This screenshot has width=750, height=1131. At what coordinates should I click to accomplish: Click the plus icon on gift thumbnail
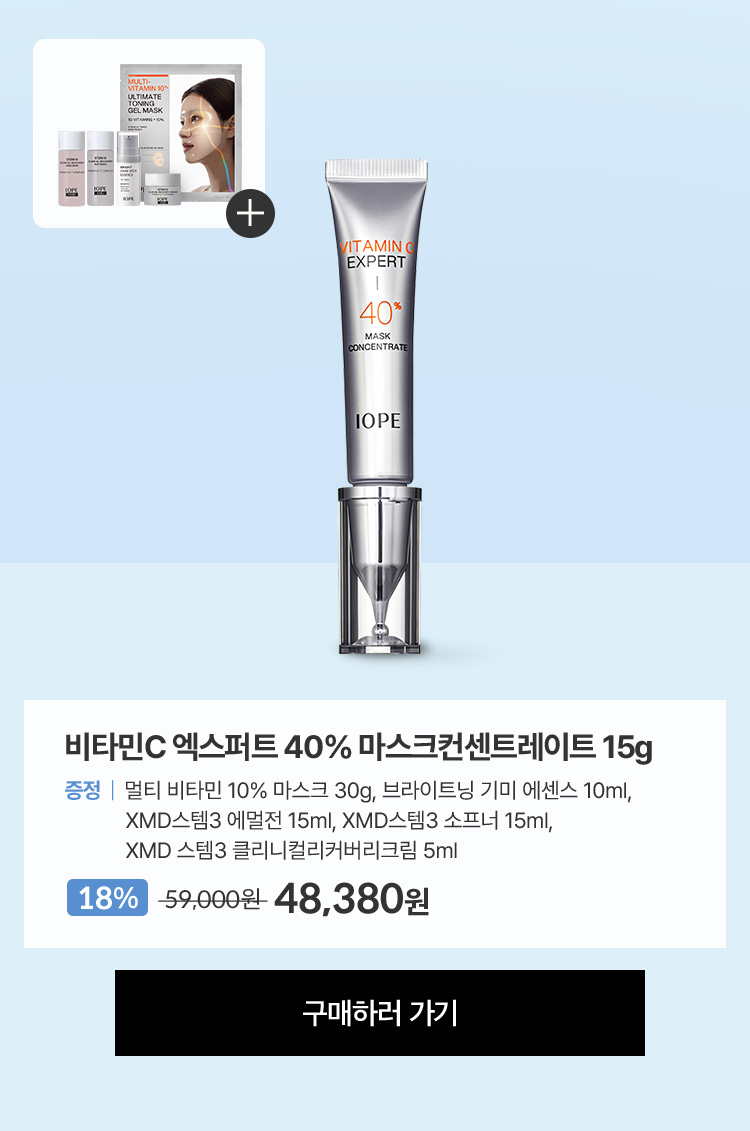click(x=250, y=214)
